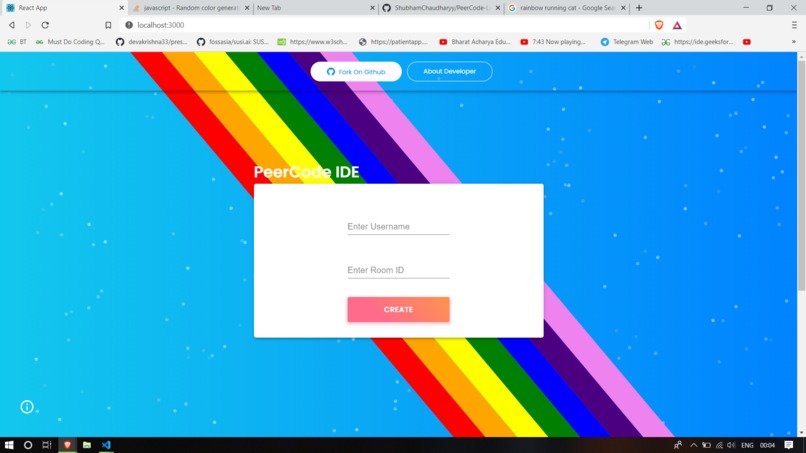Open 7:43 Now playing bookmark

pyautogui.click(x=553, y=42)
